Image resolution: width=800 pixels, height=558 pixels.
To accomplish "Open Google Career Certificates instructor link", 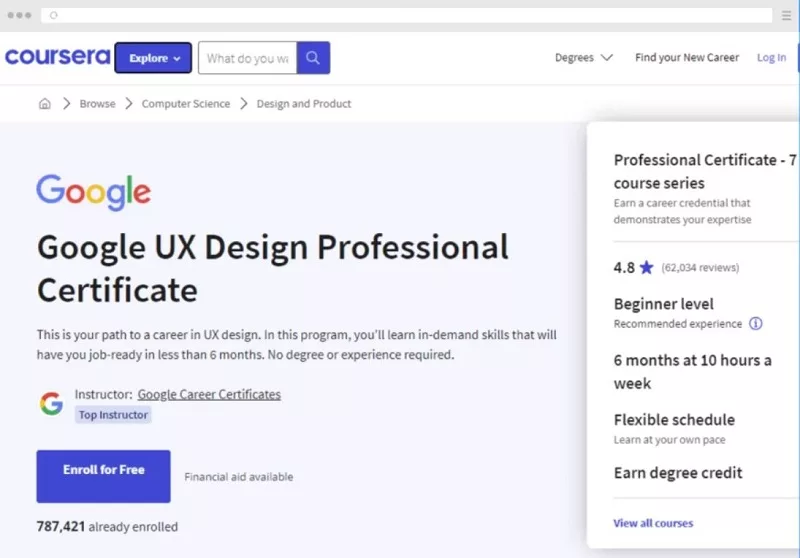I will 209,394.
